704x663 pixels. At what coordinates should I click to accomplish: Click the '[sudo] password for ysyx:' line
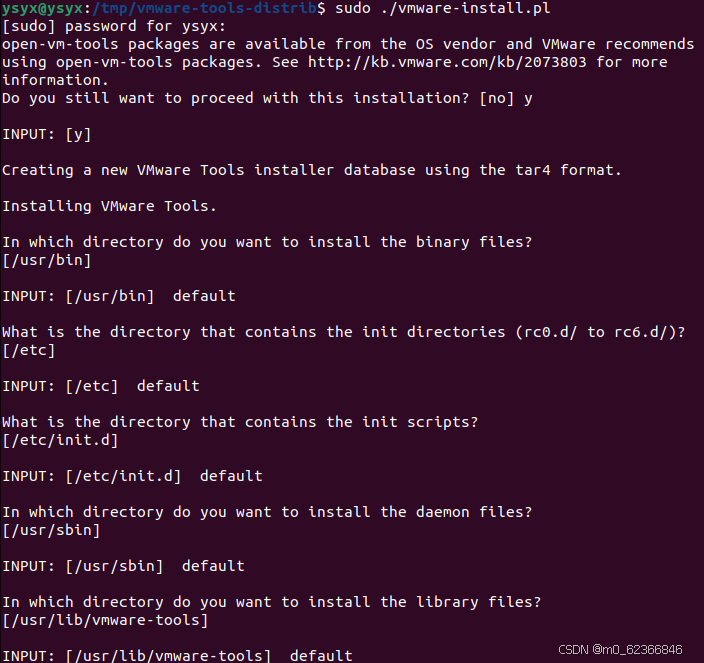pos(114,26)
